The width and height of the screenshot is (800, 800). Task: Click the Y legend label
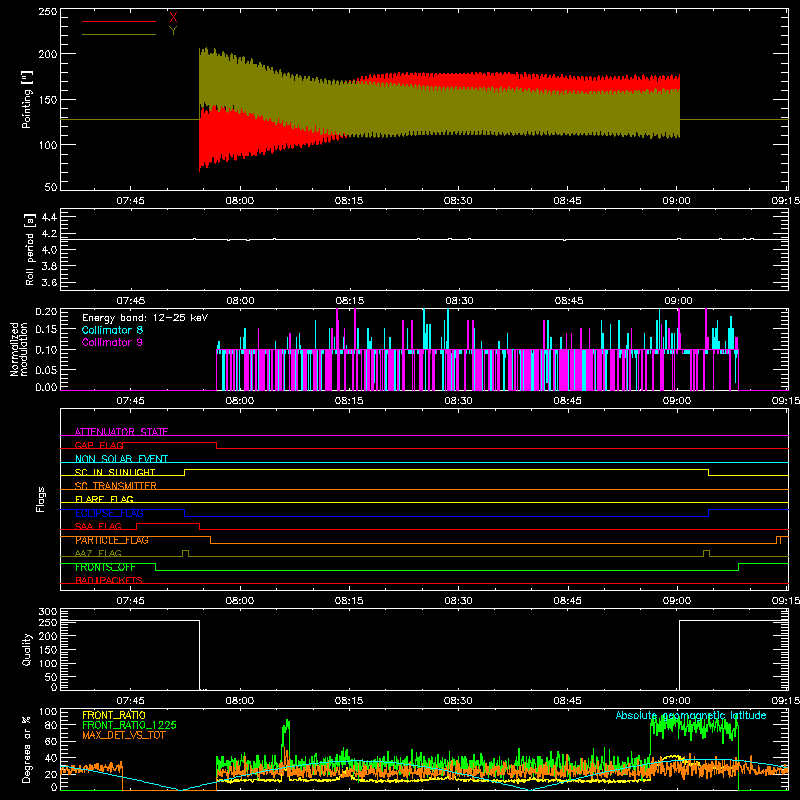click(x=173, y=31)
